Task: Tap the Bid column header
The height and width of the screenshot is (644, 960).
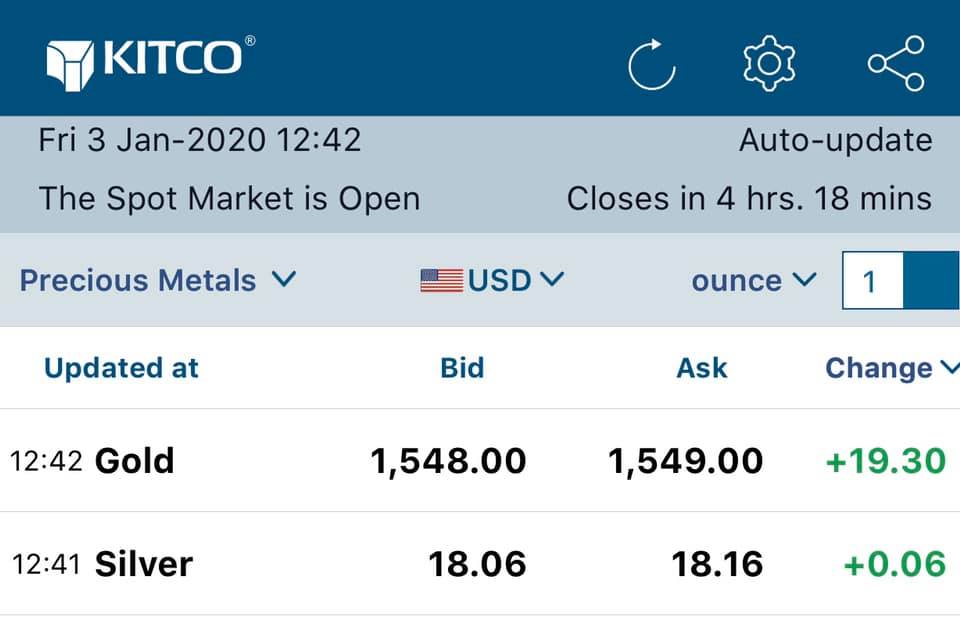Action: (462, 368)
